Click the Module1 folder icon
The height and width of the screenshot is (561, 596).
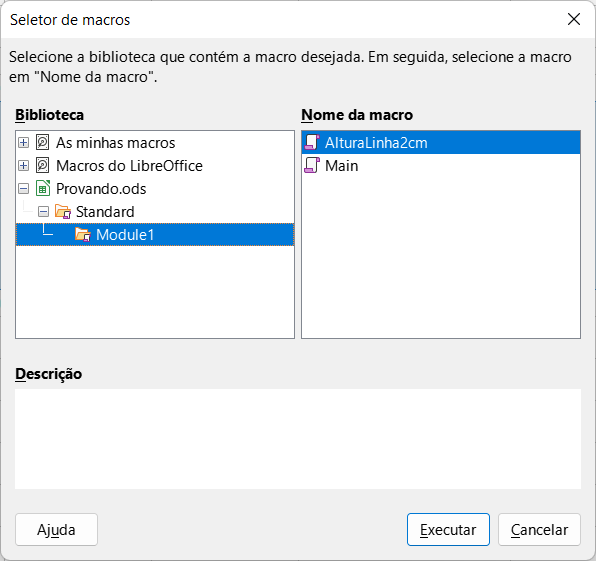pyautogui.click(x=82, y=235)
